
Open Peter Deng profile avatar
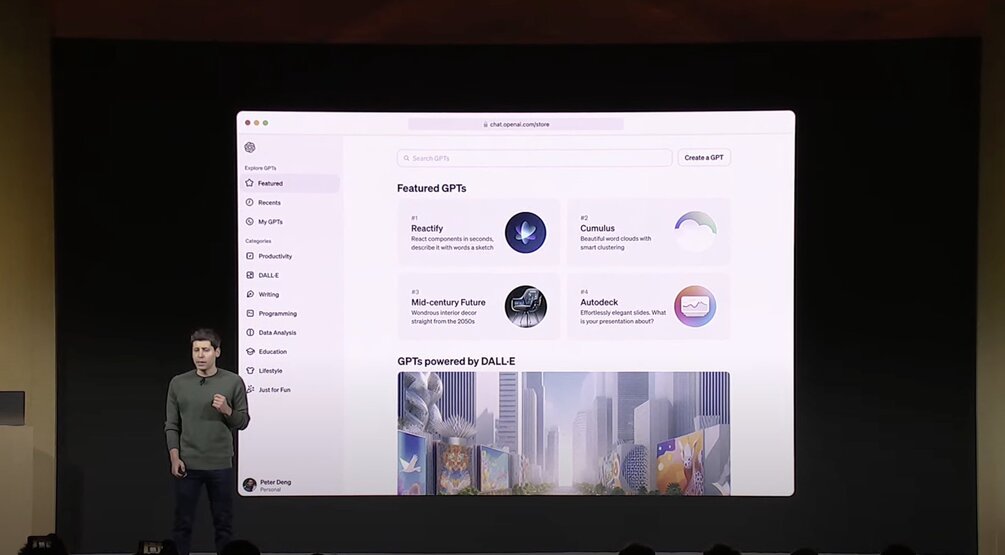tap(249, 485)
